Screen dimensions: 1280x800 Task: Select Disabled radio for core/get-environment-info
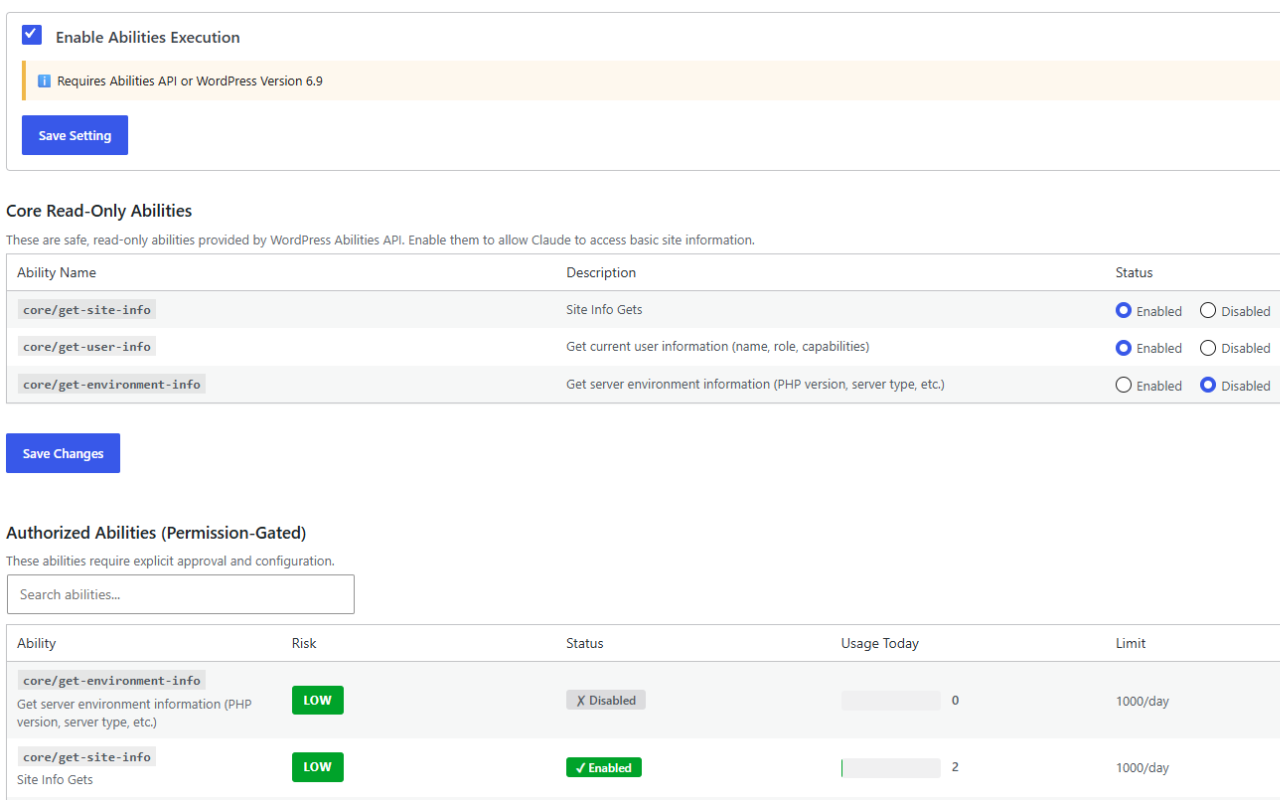coord(1208,385)
